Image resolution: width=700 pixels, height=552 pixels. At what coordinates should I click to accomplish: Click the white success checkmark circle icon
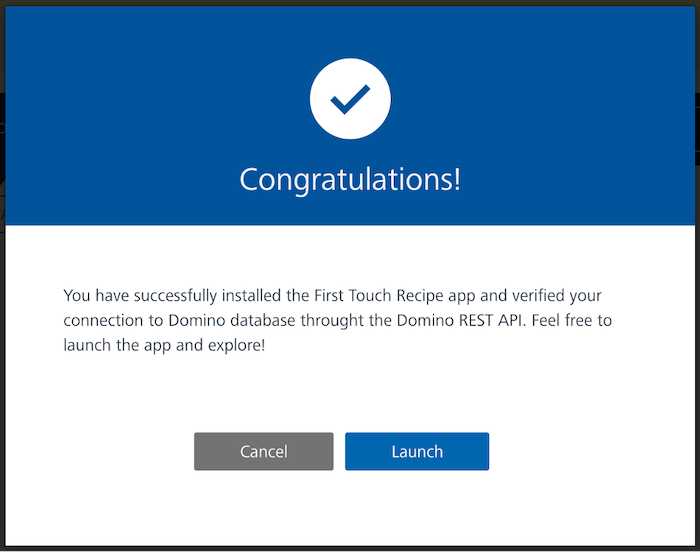[x=350, y=99]
